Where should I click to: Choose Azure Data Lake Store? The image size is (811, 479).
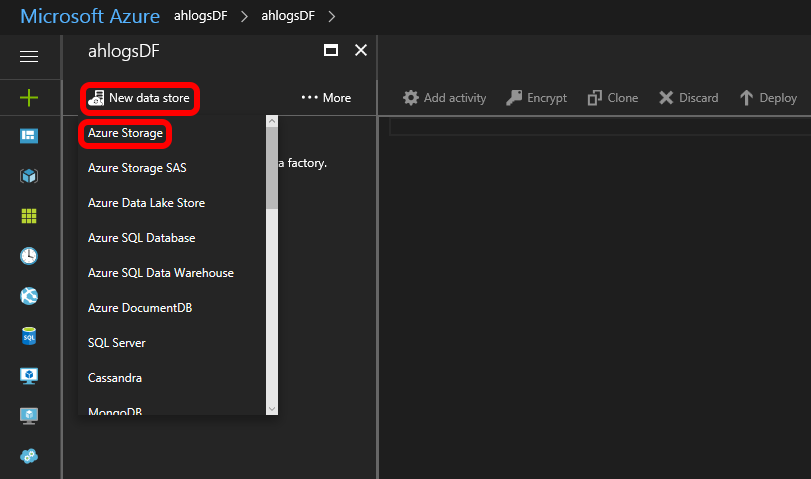click(x=146, y=203)
